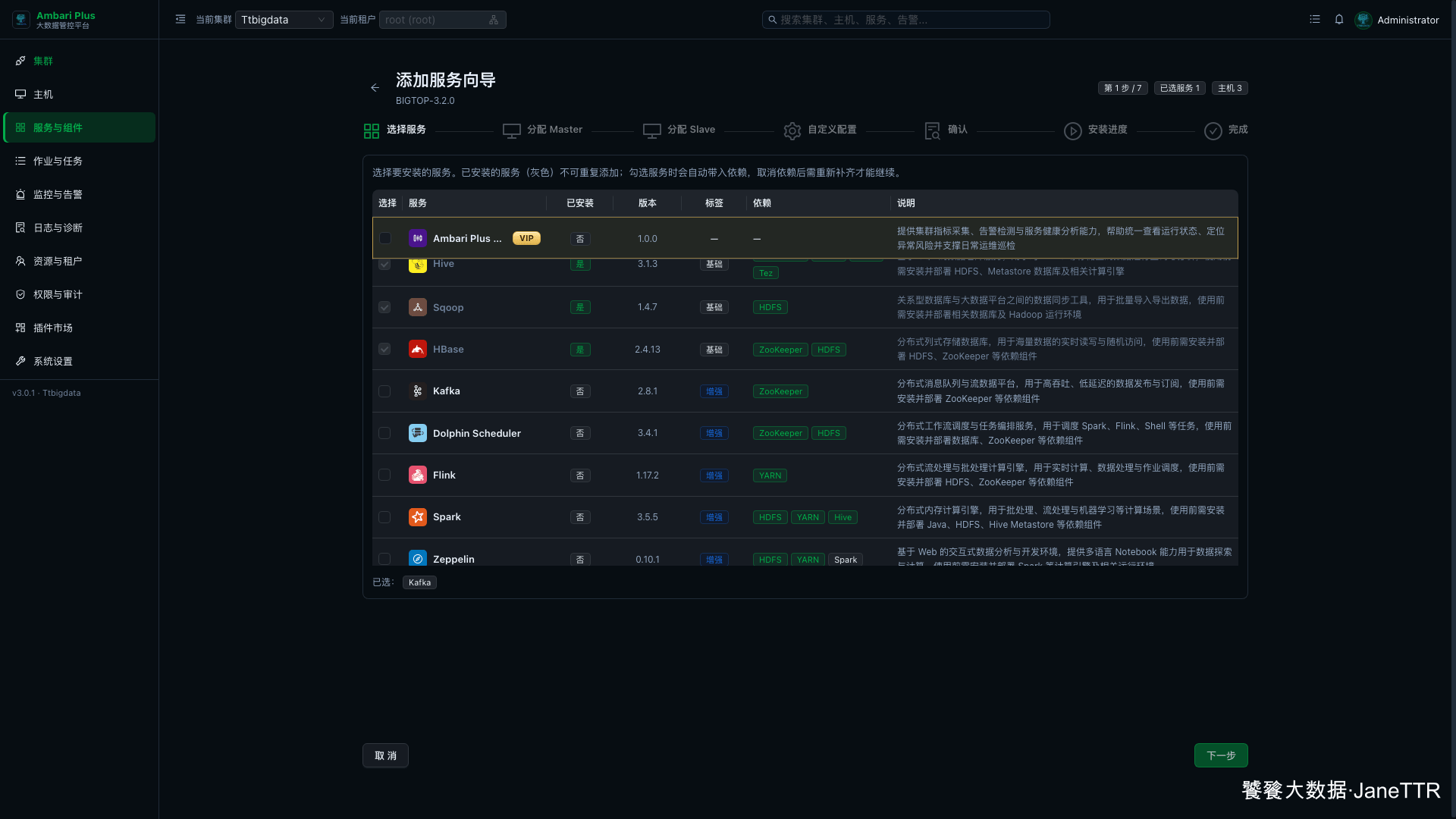The image size is (1456, 819).
Task: Open 资源与租户 in the sidebar
Action: (x=80, y=261)
